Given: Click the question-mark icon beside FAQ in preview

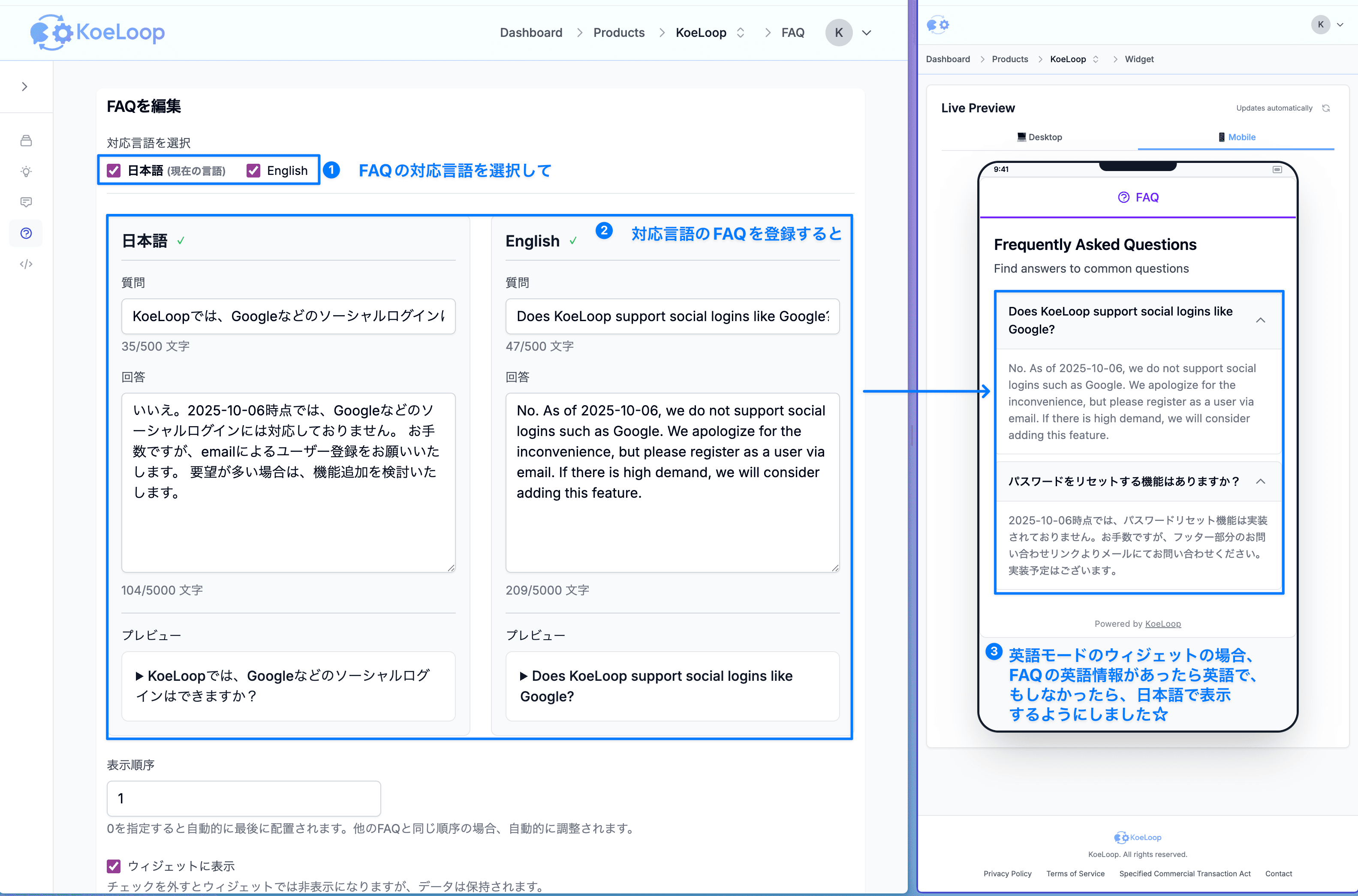Looking at the screenshot, I should [1123, 197].
